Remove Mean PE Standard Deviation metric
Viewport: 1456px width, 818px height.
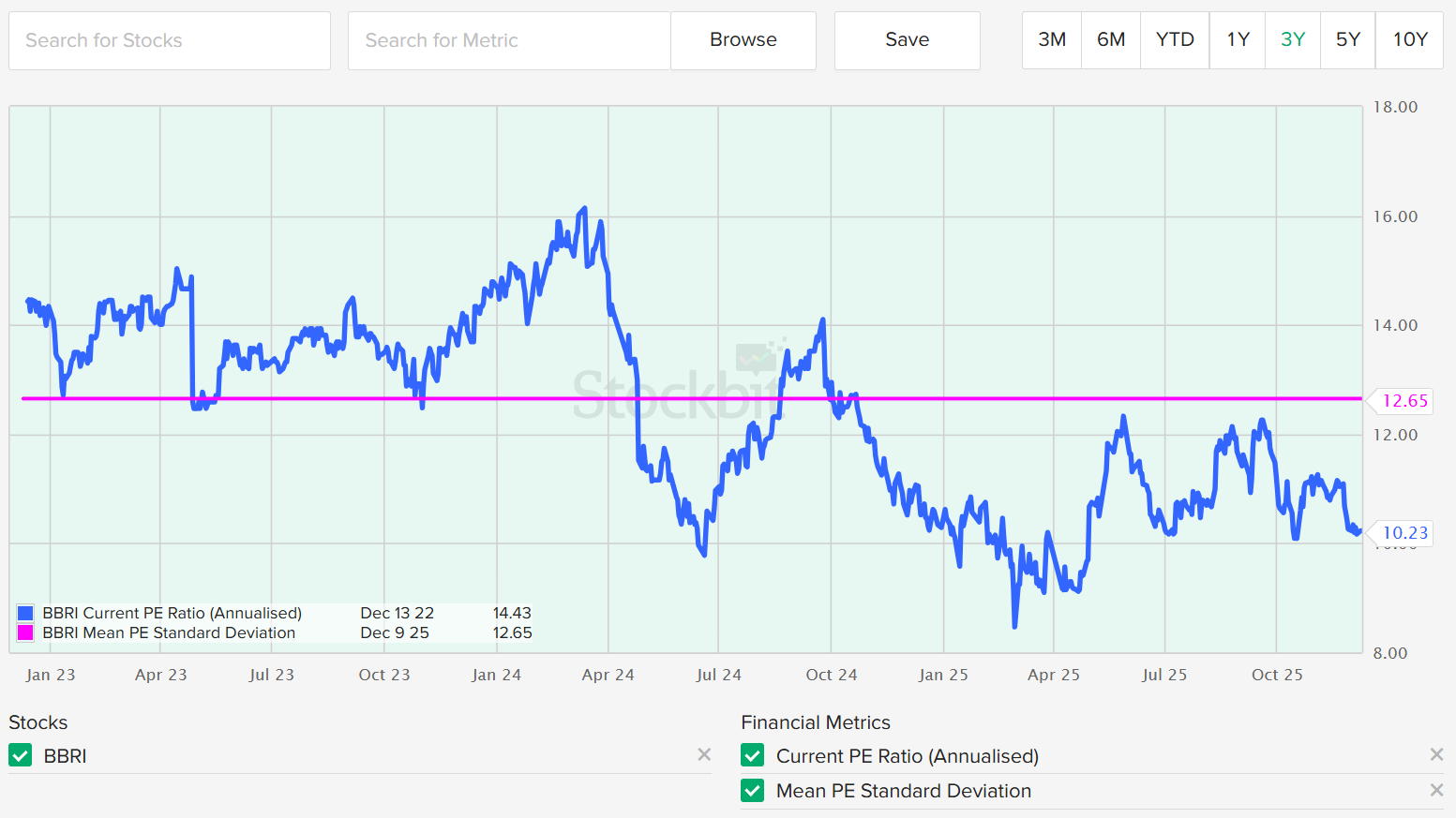(x=1436, y=790)
